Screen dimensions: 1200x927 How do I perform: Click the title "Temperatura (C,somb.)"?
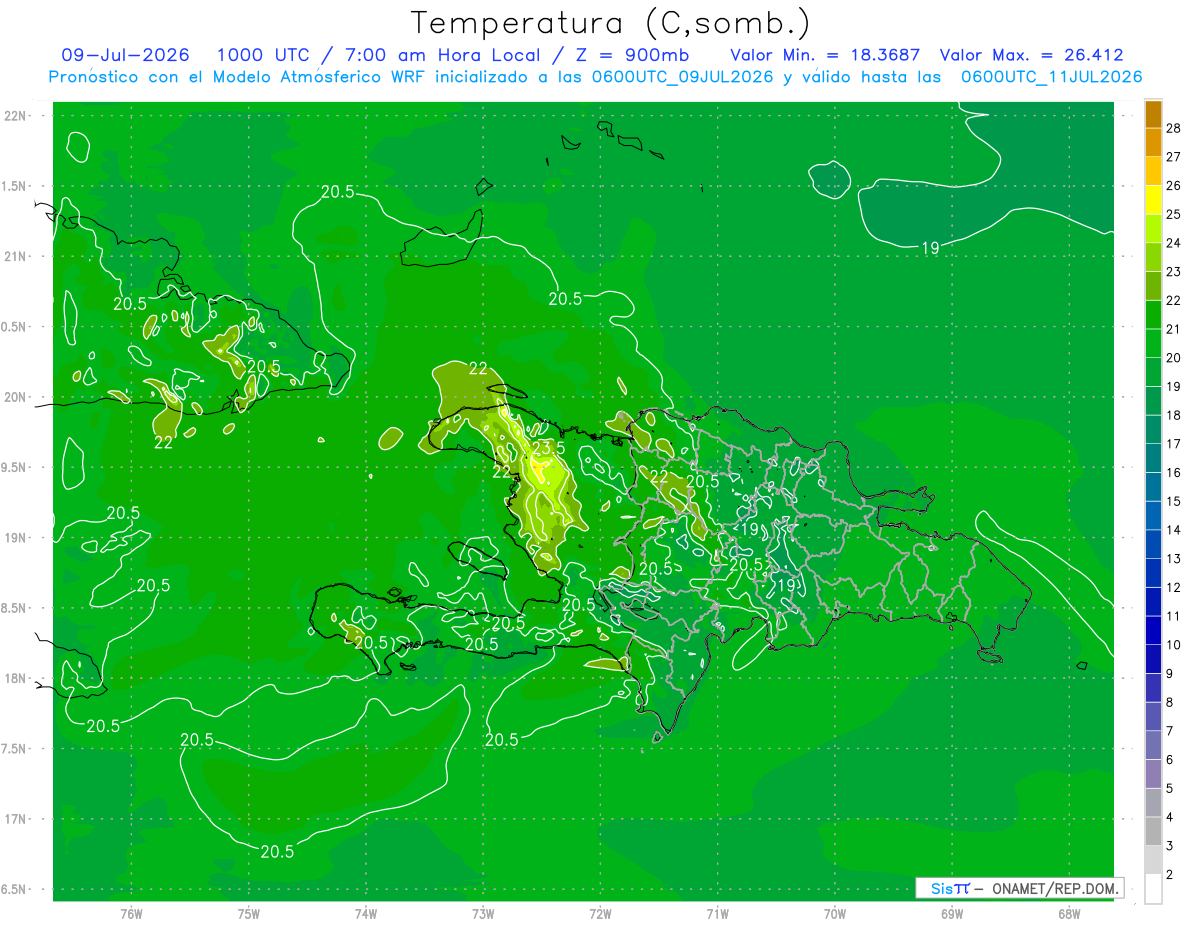[x=611, y=22]
